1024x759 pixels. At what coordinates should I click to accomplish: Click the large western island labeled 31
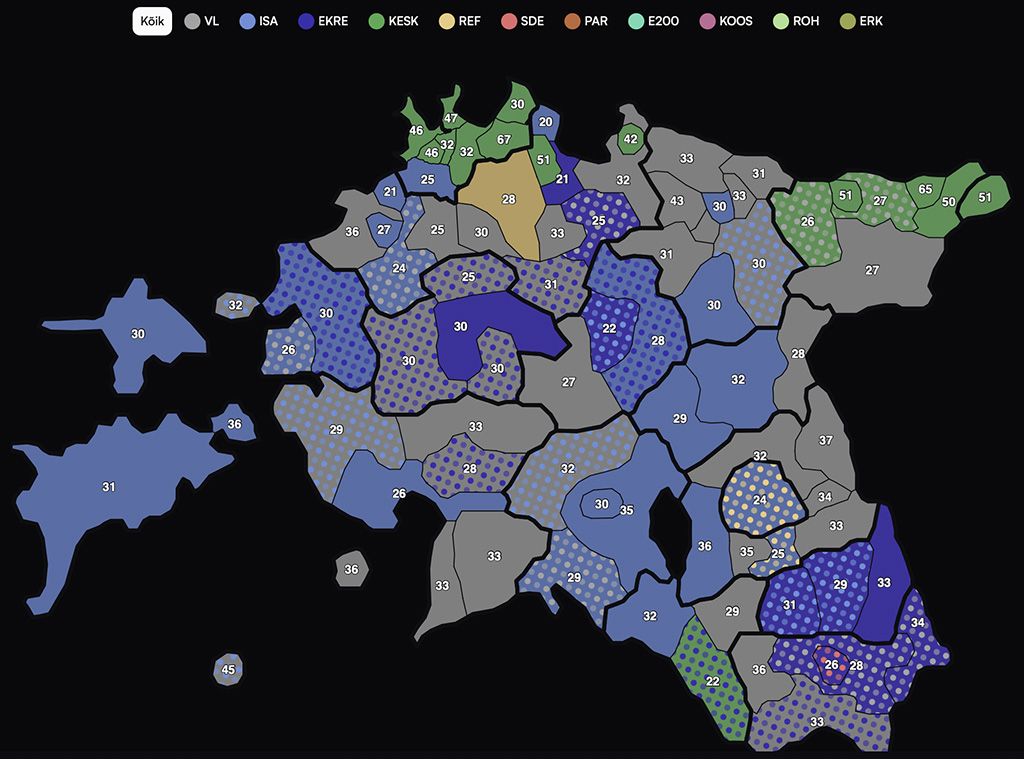tap(108, 487)
